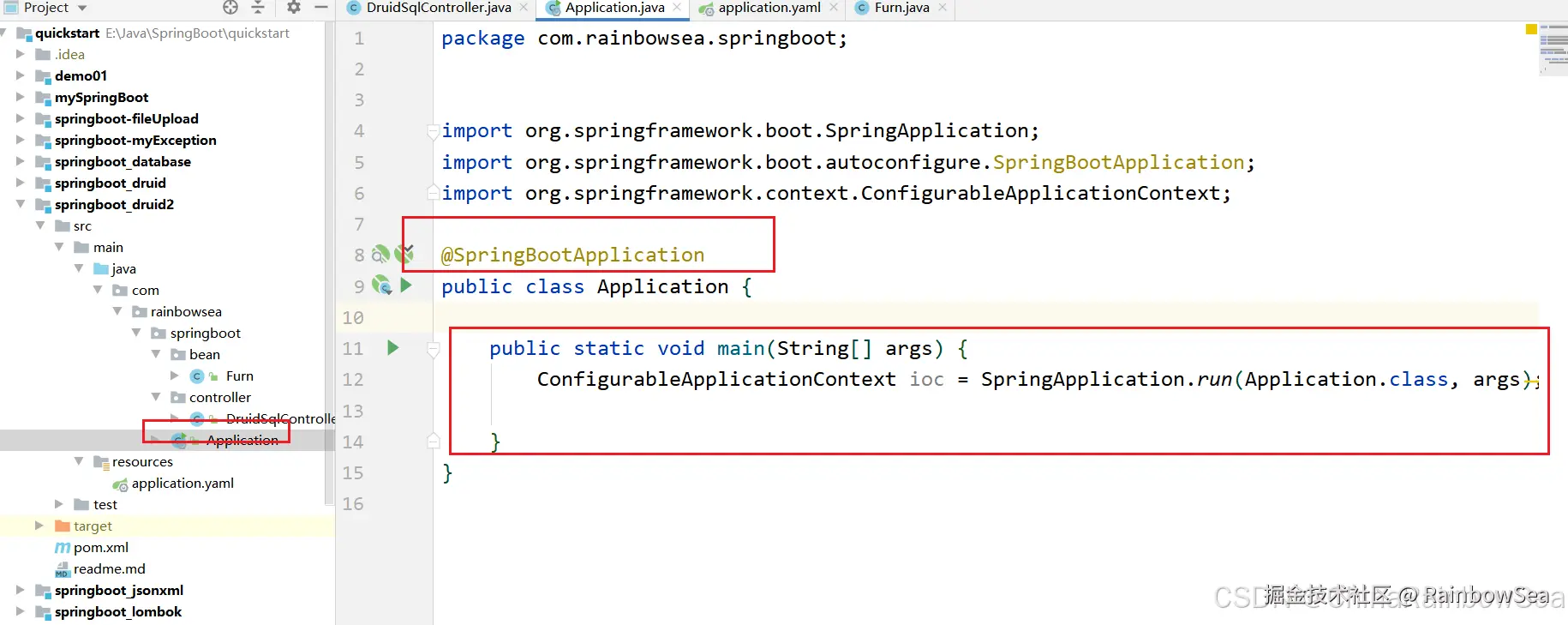Expand the demo01 module
This screenshot has height=625, width=1568.
coord(21,75)
